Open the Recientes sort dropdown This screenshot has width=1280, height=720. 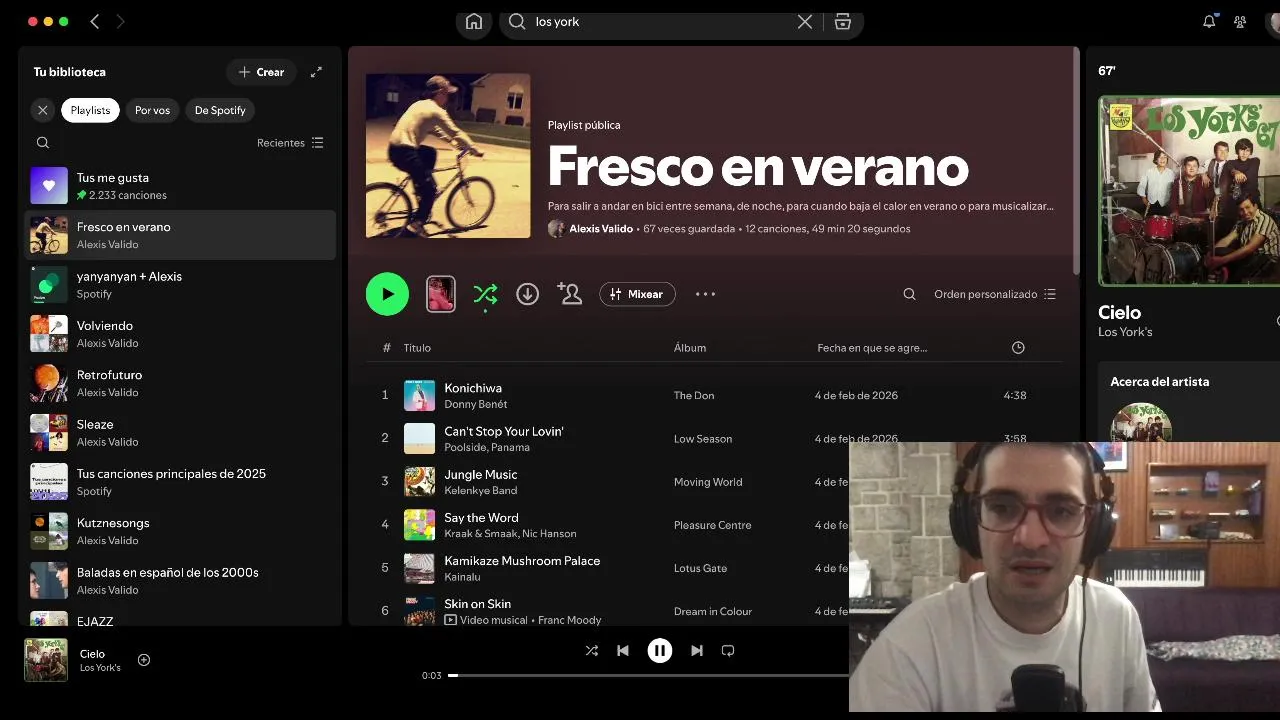click(290, 143)
